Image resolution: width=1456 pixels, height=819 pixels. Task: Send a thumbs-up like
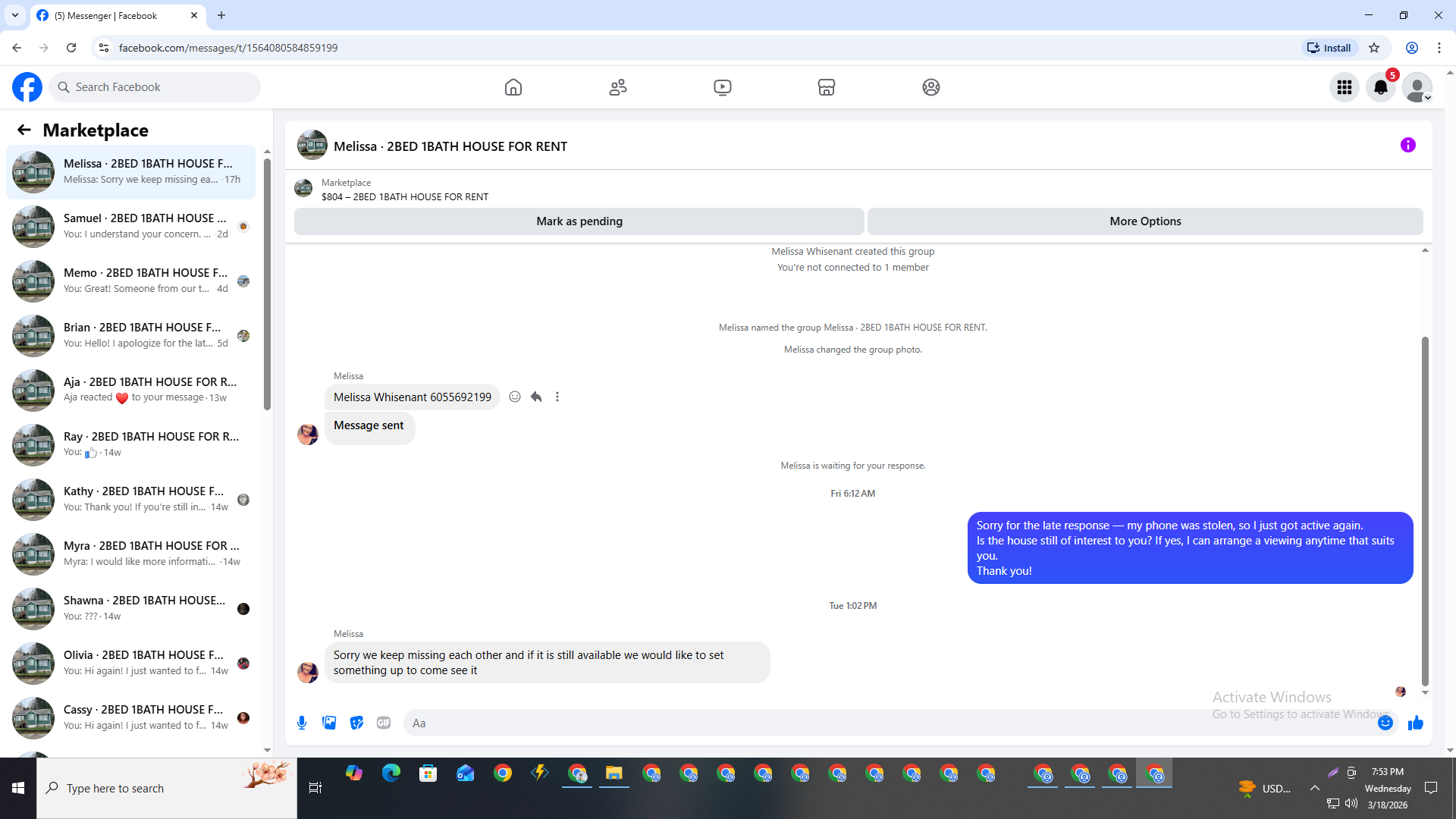[x=1415, y=723]
